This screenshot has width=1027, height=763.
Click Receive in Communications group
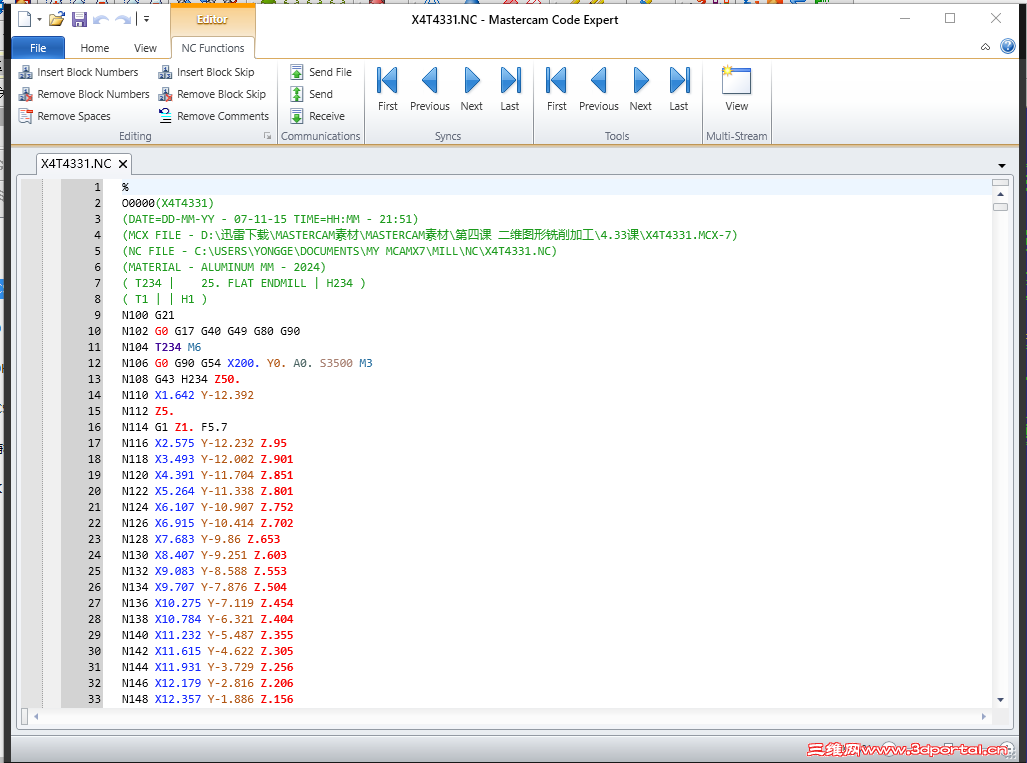(x=318, y=116)
